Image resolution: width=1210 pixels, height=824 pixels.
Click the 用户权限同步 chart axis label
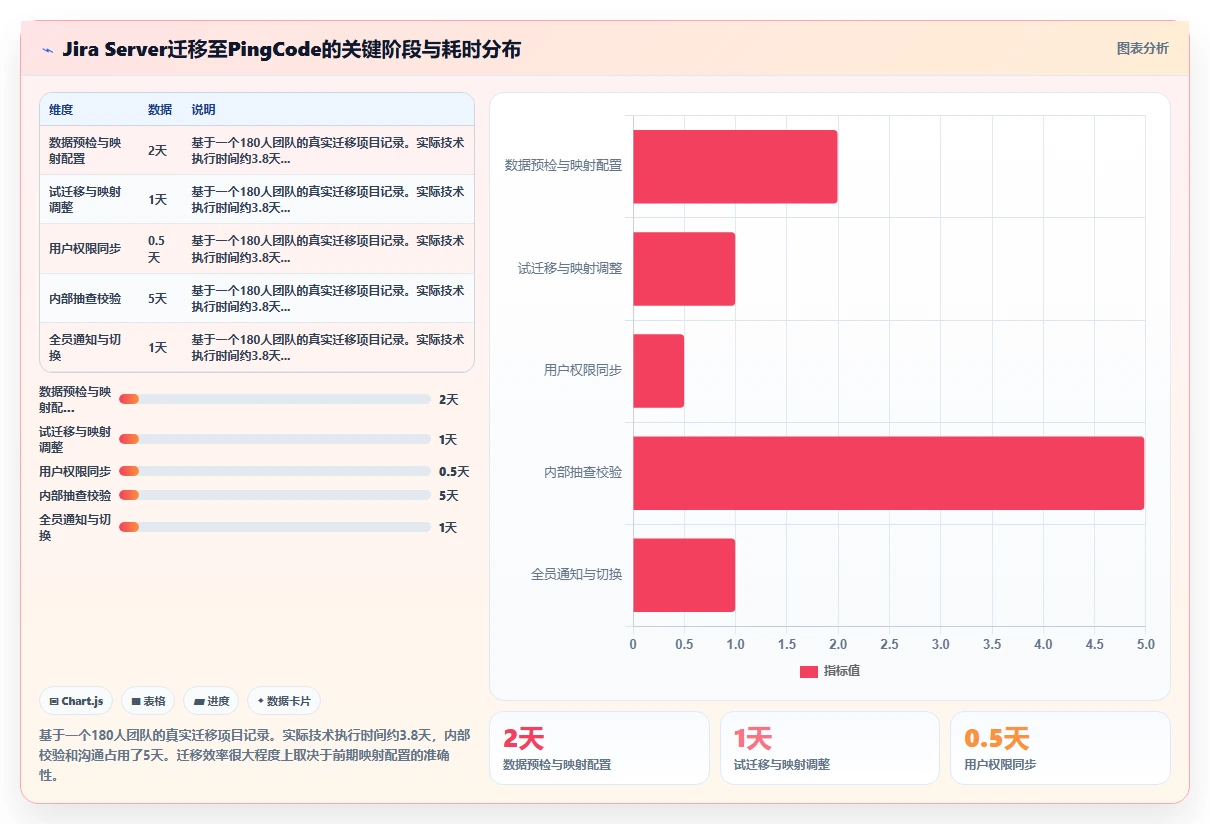(x=583, y=370)
